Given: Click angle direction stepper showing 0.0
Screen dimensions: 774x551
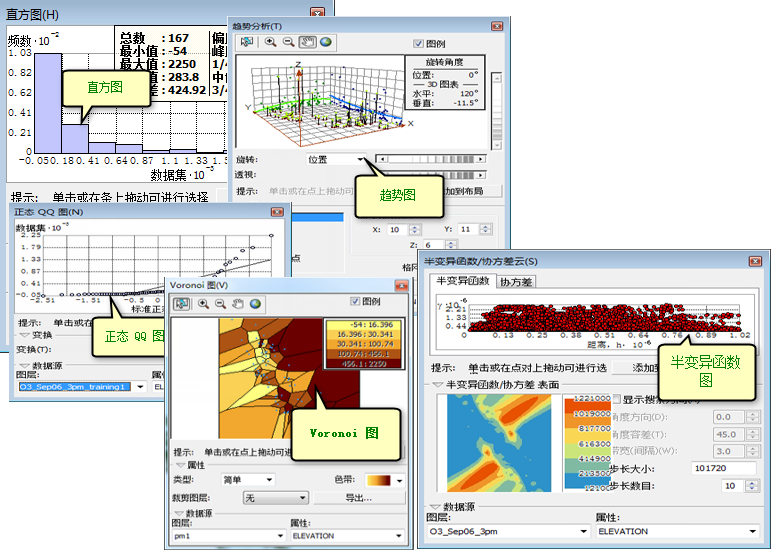Looking at the screenshot, I should [x=752, y=417].
